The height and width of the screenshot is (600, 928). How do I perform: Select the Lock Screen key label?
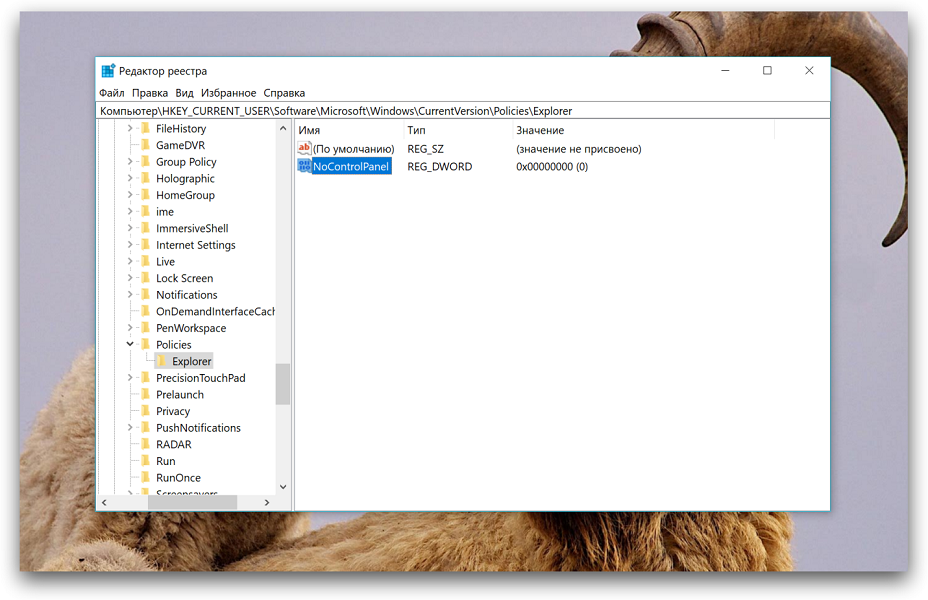click(x=184, y=278)
